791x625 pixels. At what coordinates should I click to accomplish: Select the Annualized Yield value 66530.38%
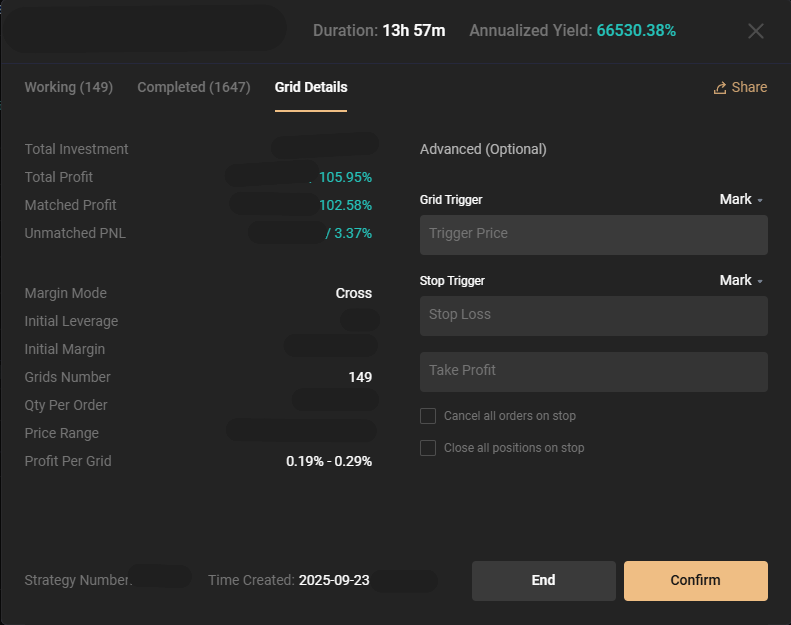pos(636,31)
